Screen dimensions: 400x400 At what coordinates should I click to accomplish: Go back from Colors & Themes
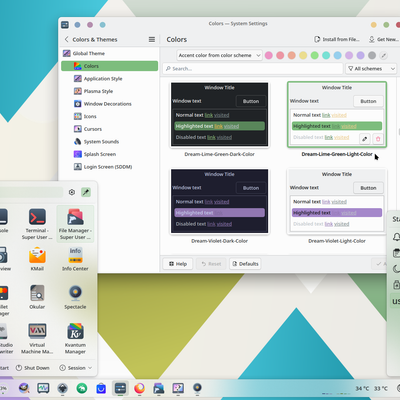tap(66, 39)
